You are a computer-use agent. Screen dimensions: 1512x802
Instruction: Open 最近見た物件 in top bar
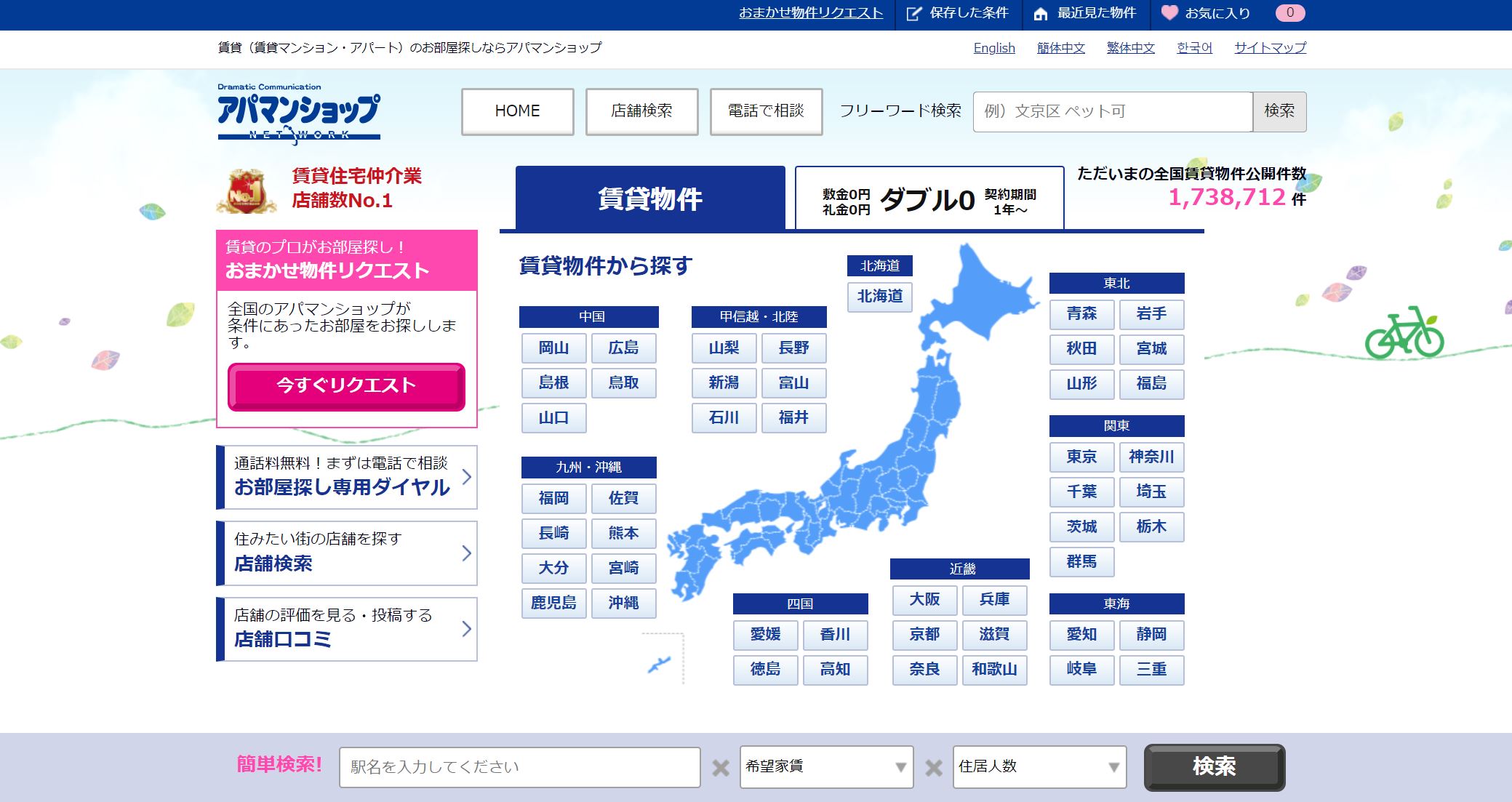1096,13
